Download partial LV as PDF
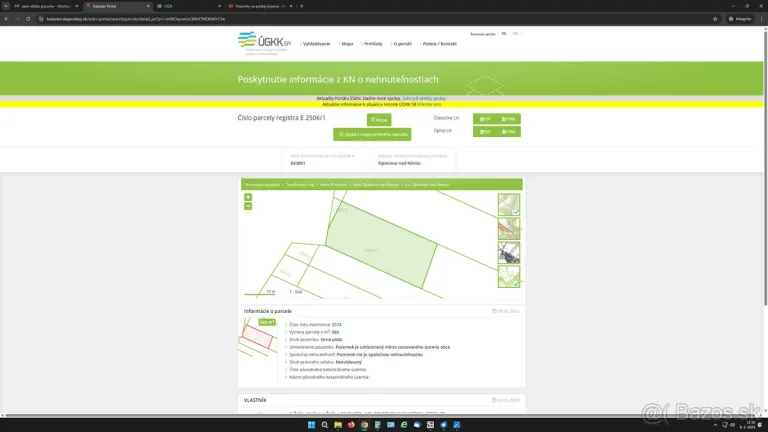 coord(485,119)
